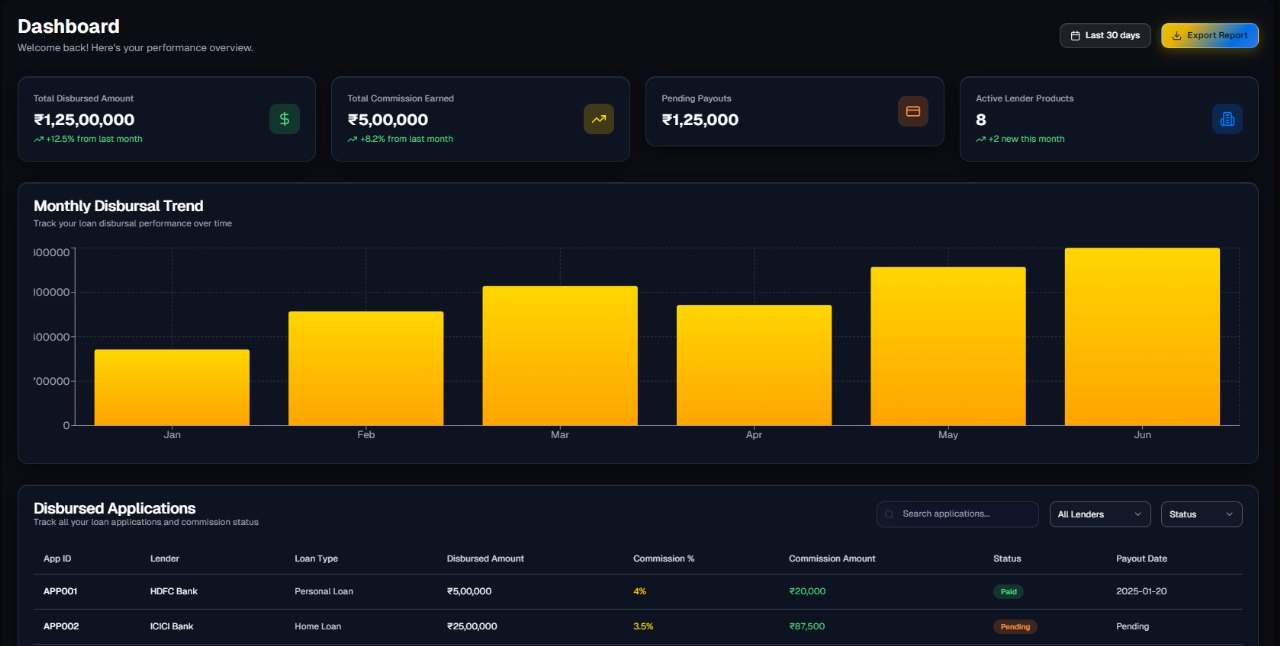
Task: Select the Jun bar in disbursal chart
Action: coord(1142,337)
